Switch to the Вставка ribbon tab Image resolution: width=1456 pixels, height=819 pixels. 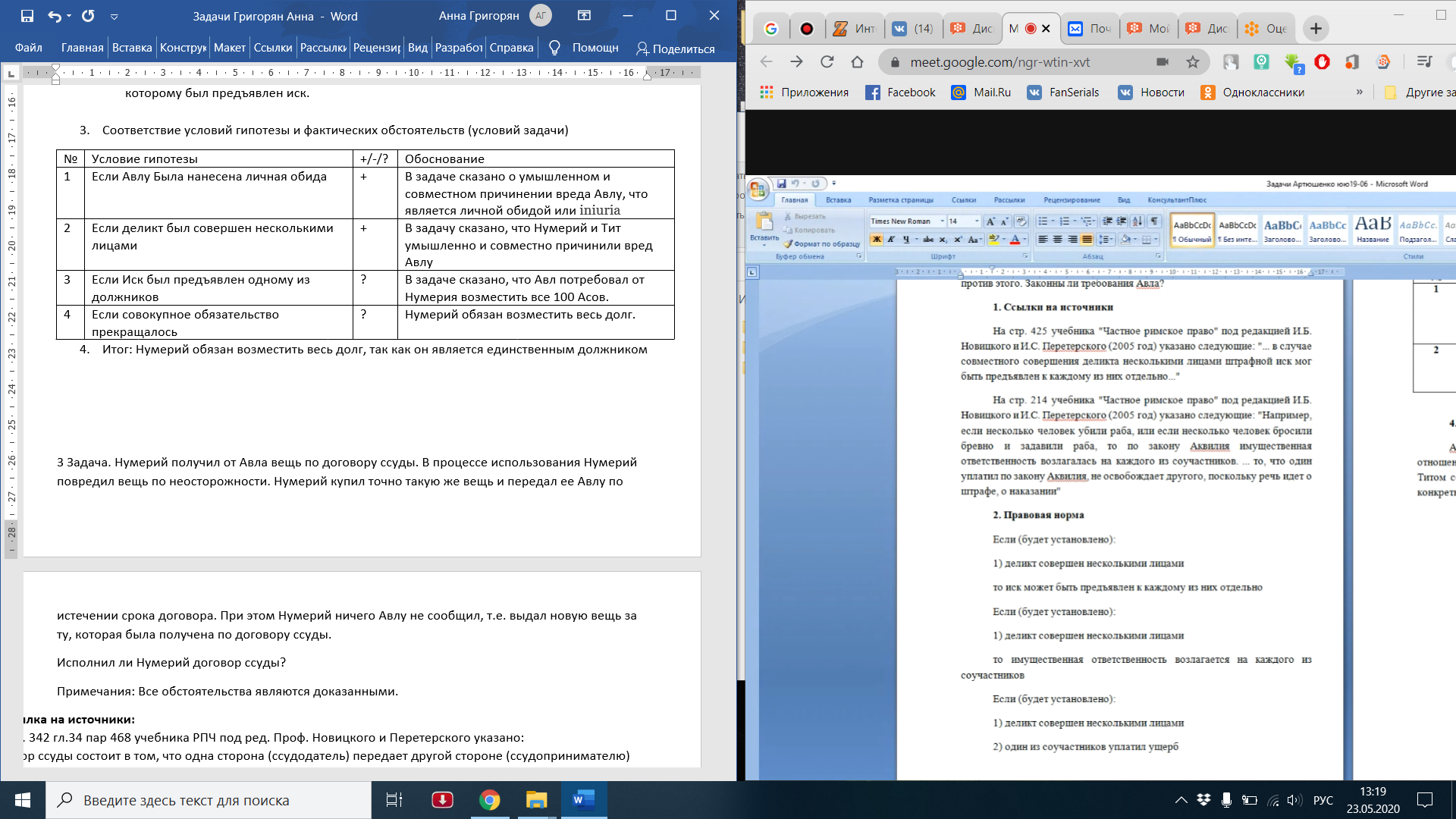[x=132, y=48]
